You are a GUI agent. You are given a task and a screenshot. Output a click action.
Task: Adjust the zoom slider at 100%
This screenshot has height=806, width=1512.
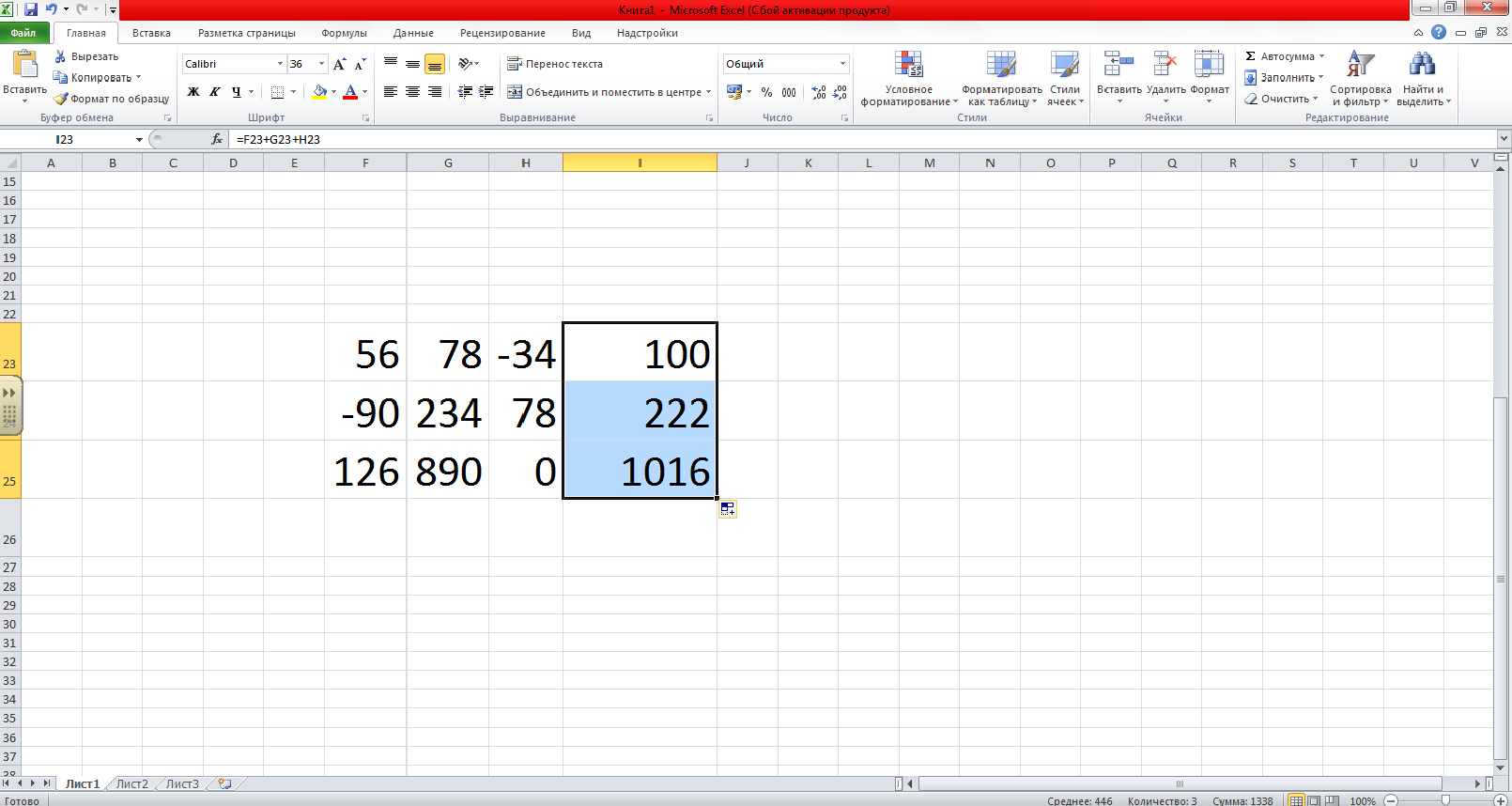click(x=1445, y=800)
